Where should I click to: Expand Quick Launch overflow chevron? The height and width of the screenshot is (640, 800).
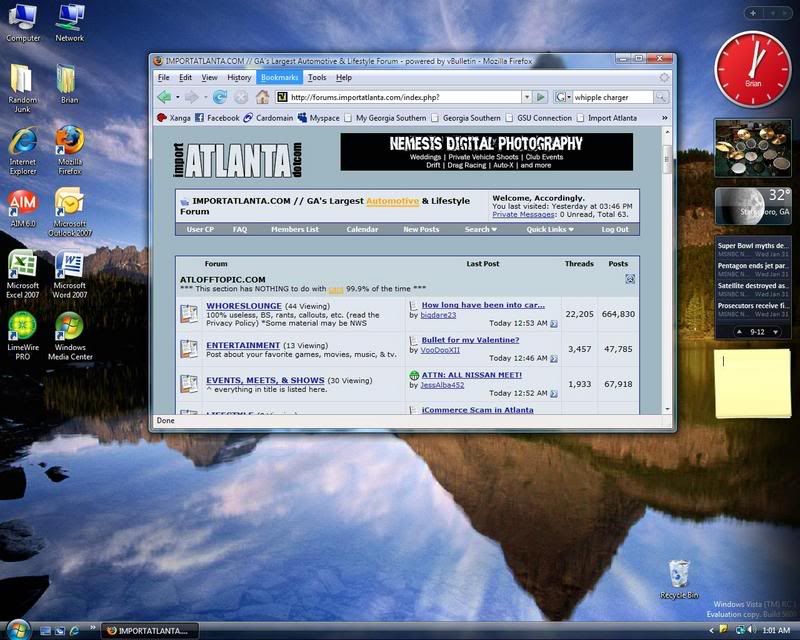[x=92, y=627]
